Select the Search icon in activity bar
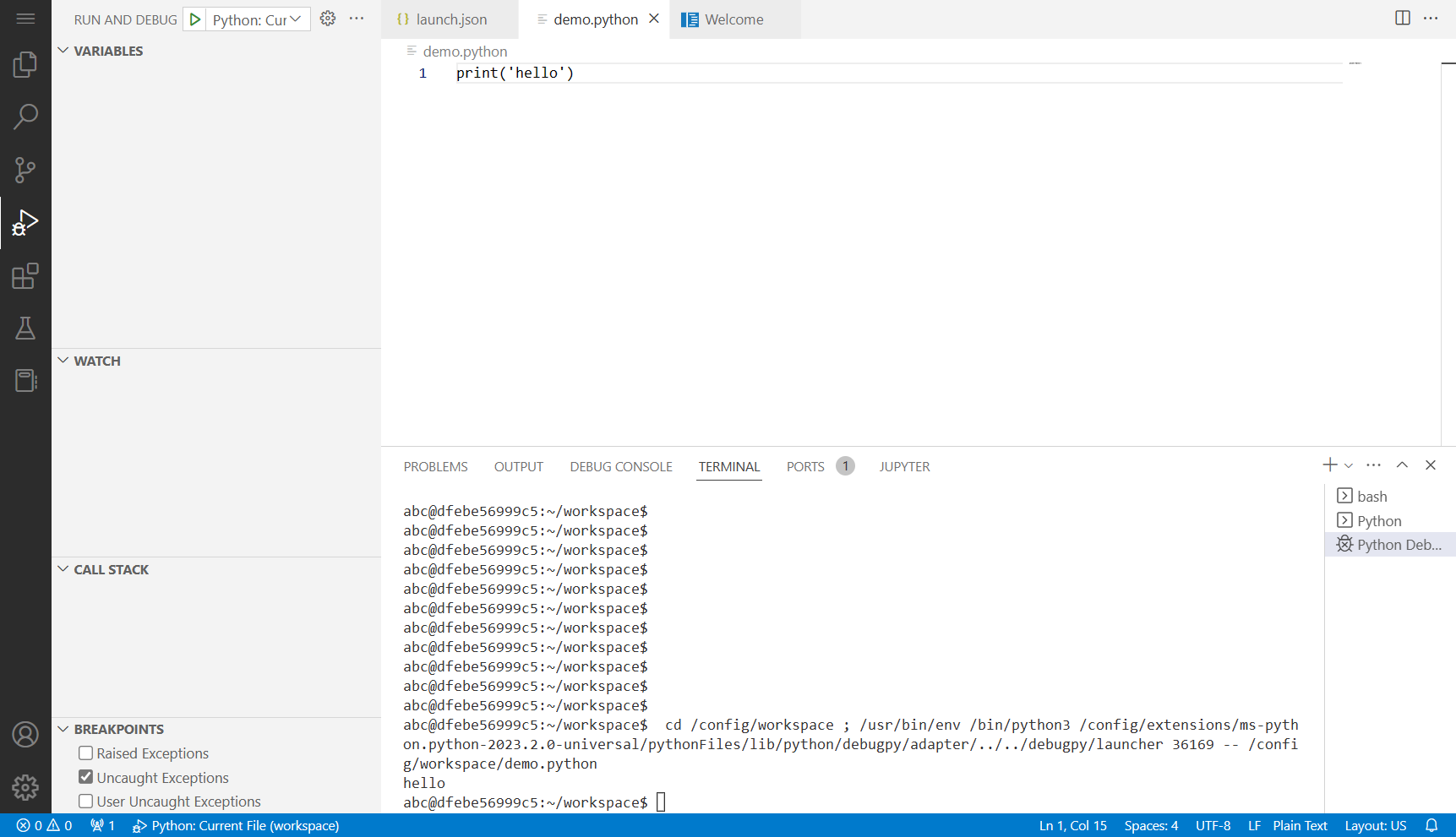 point(25,117)
